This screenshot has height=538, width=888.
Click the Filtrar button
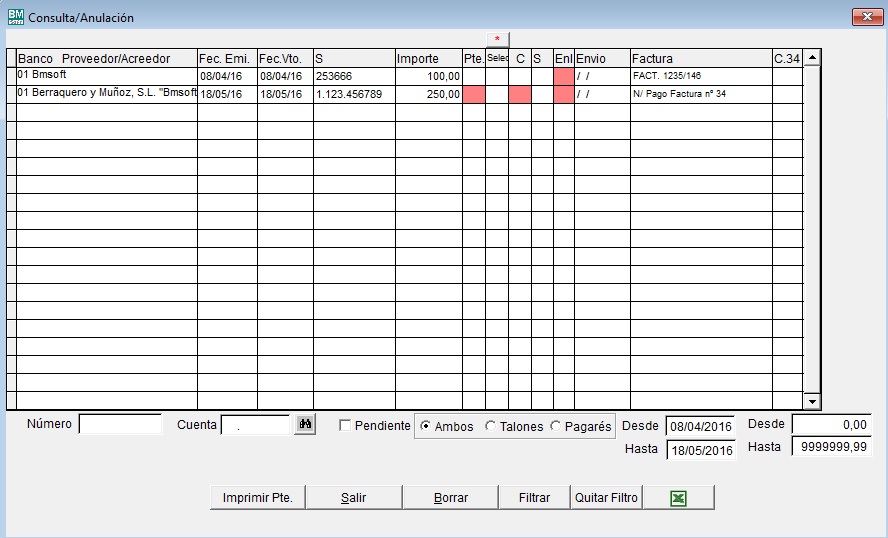tap(534, 497)
